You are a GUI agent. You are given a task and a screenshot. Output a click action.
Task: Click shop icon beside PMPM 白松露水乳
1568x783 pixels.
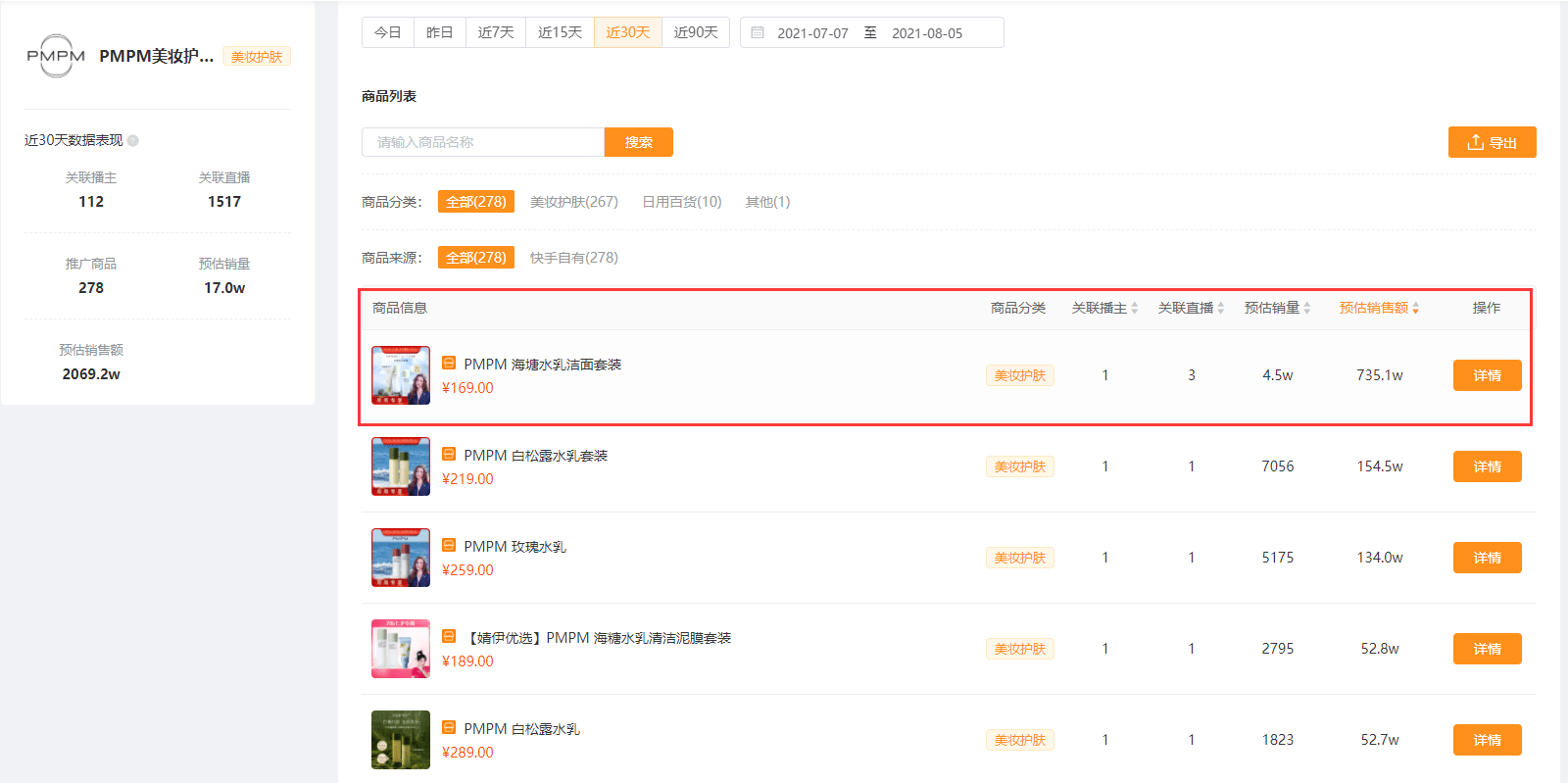coord(449,727)
